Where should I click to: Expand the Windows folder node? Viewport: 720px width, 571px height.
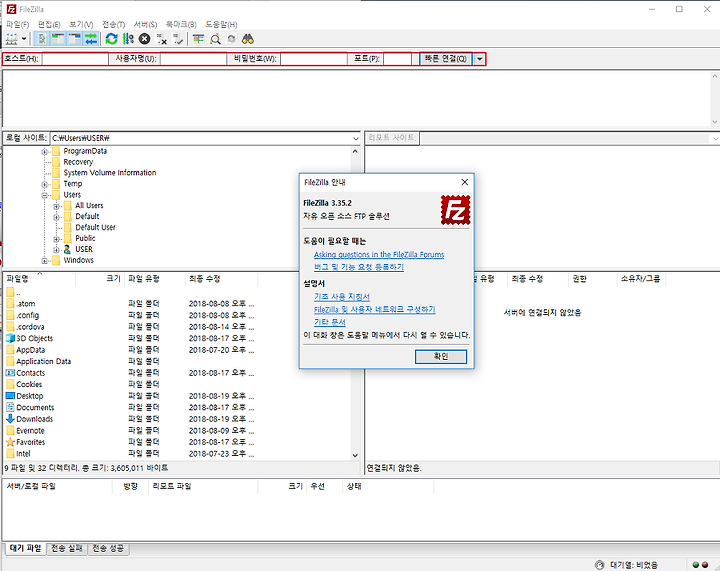point(45,261)
